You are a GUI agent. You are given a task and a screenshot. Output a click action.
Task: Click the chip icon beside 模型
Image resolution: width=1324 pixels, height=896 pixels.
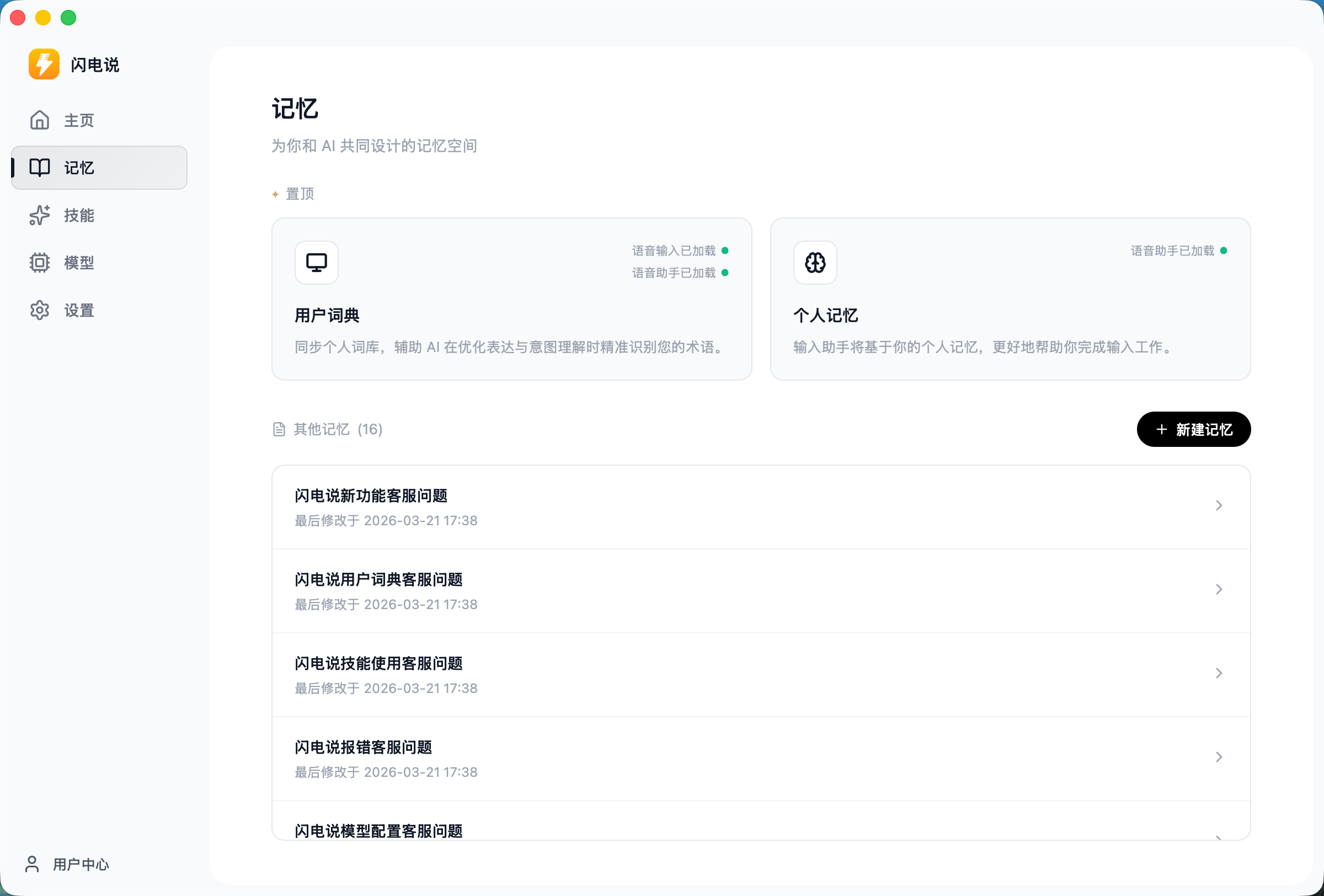pos(39,263)
